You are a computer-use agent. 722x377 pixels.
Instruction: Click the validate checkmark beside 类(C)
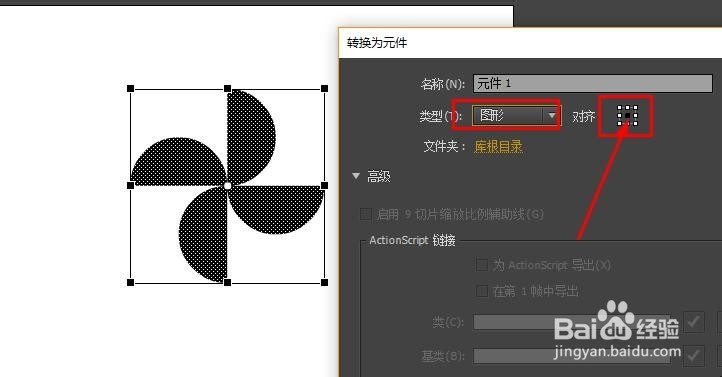click(x=694, y=322)
